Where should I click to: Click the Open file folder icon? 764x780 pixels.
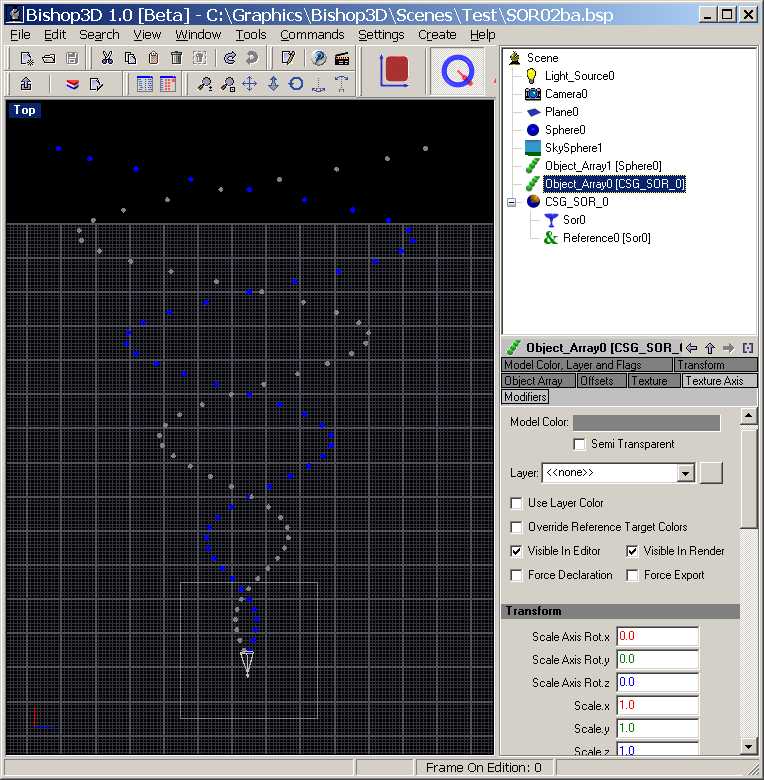[x=47, y=58]
